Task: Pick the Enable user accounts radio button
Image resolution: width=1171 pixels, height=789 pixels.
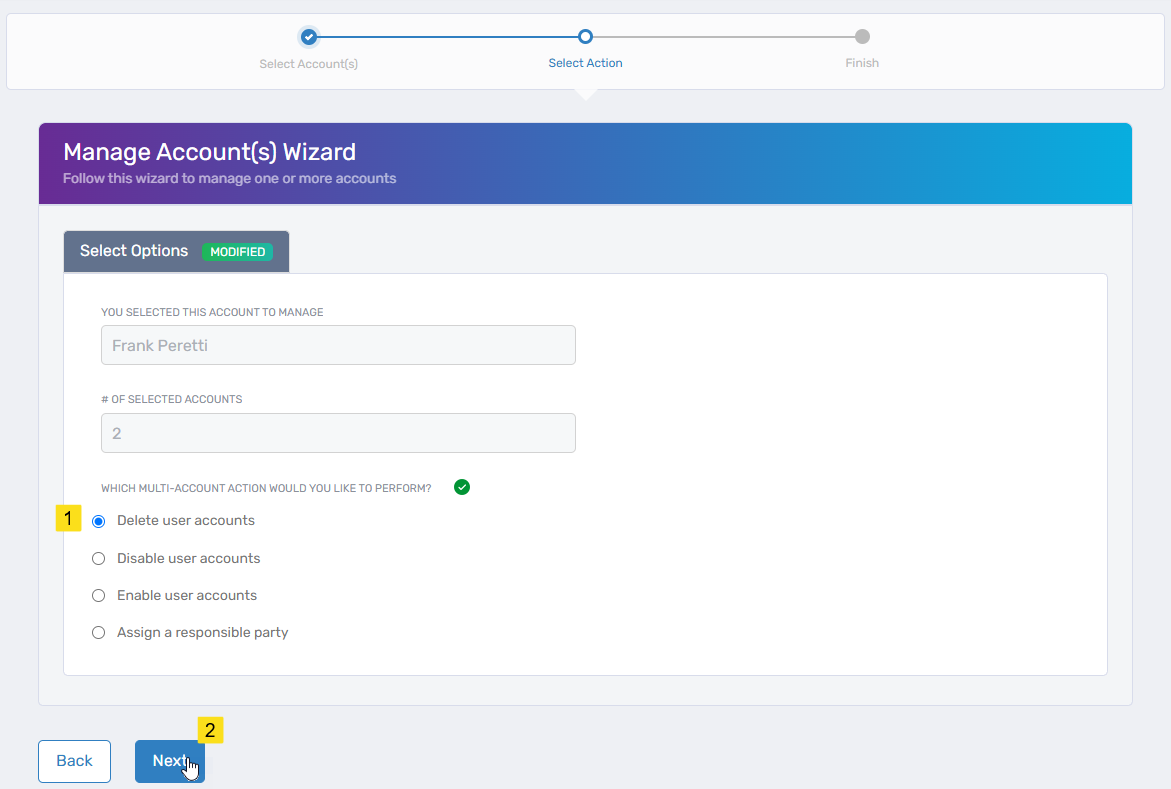Action: 99,596
